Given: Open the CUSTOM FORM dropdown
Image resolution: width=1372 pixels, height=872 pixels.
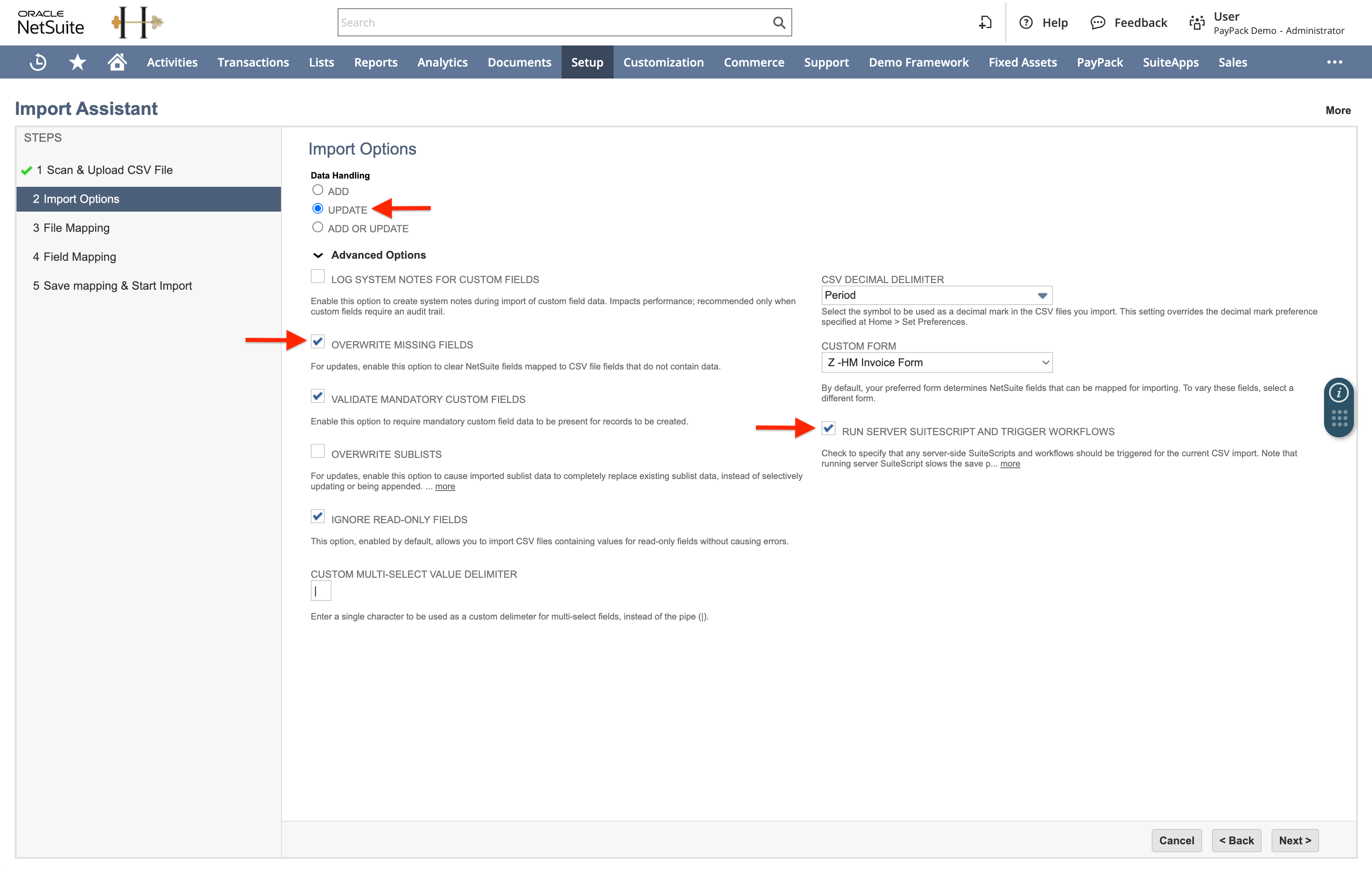Looking at the screenshot, I should pyautogui.click(x=1045, y=362).
